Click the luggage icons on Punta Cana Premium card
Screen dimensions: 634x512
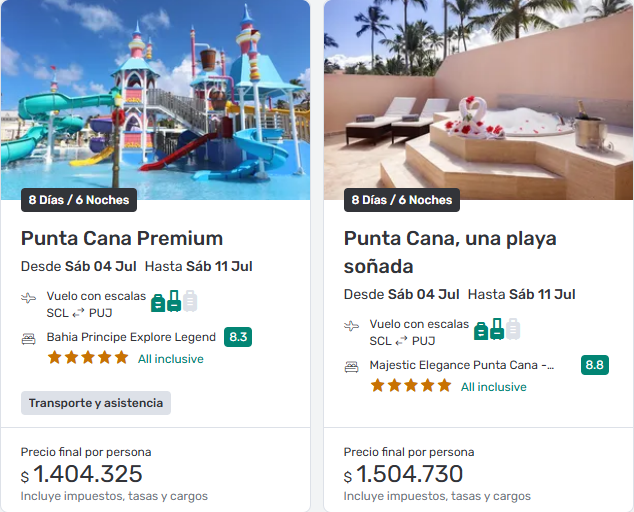[x=174, y=301]
